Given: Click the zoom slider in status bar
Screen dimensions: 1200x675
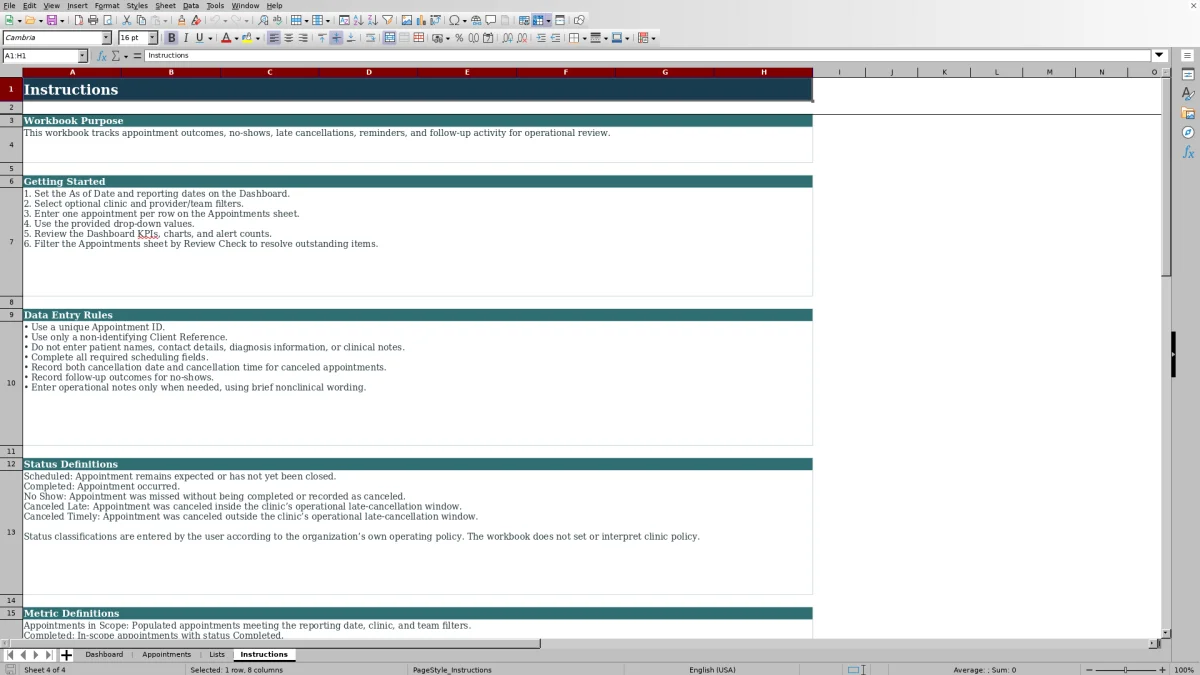Looking at the screenshot, I should 1126,670.
